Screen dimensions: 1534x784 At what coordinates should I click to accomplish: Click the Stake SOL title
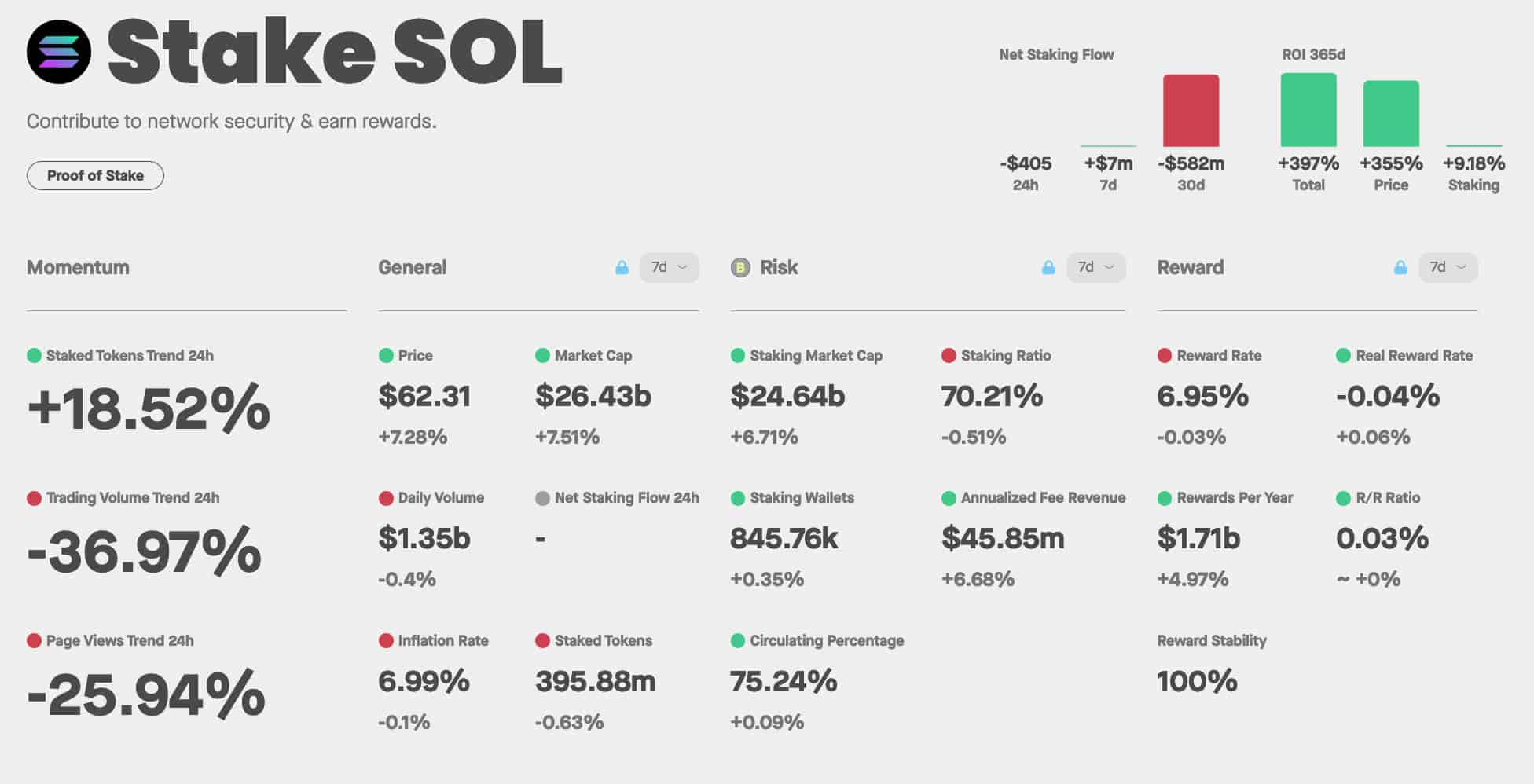334,51
